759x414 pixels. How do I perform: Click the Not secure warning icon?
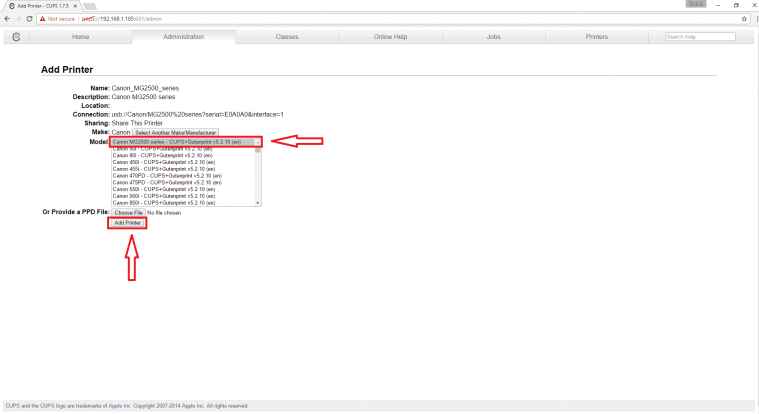coord(43,19)
